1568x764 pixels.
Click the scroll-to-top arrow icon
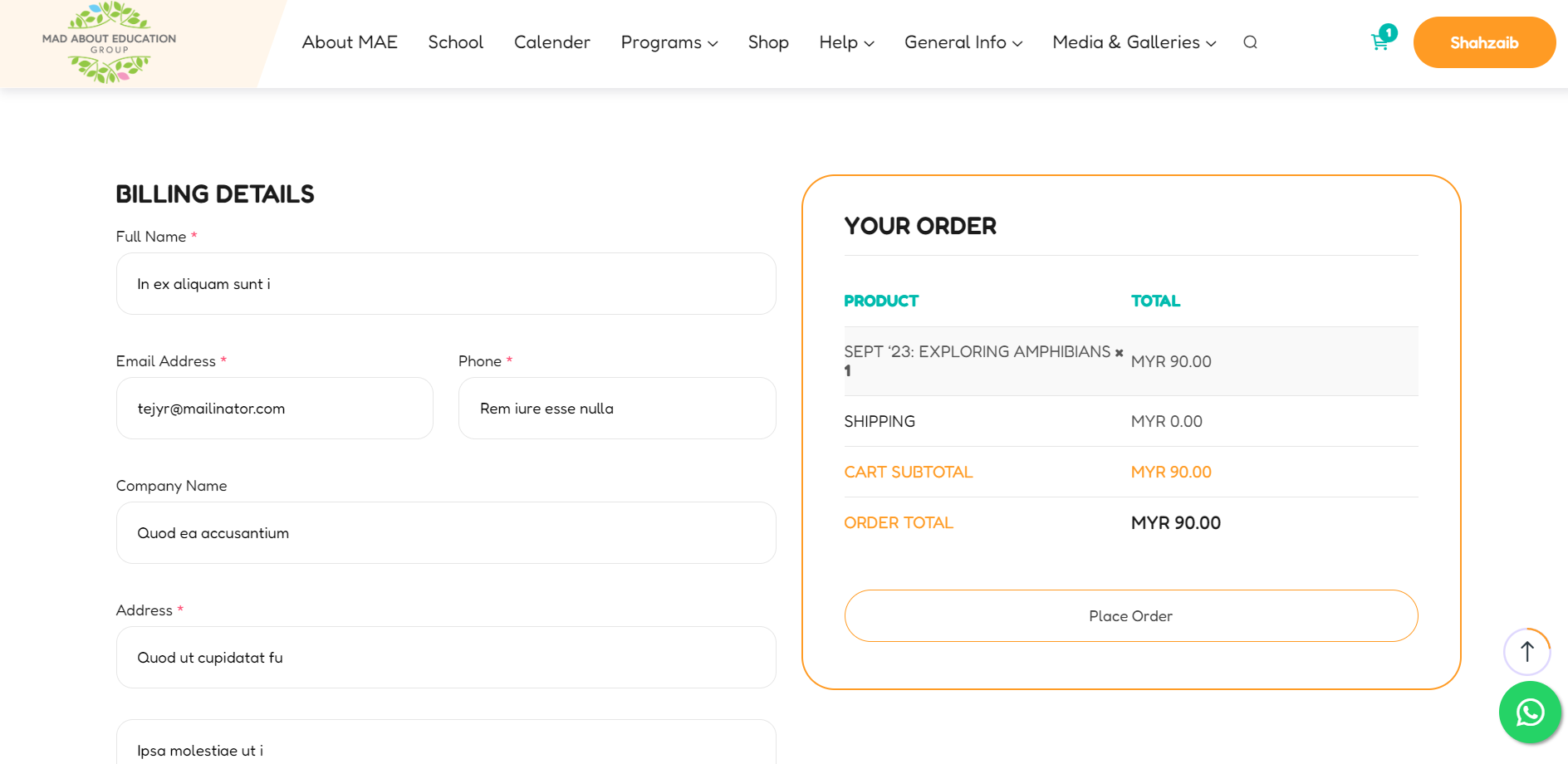[x=1527, y=652]
